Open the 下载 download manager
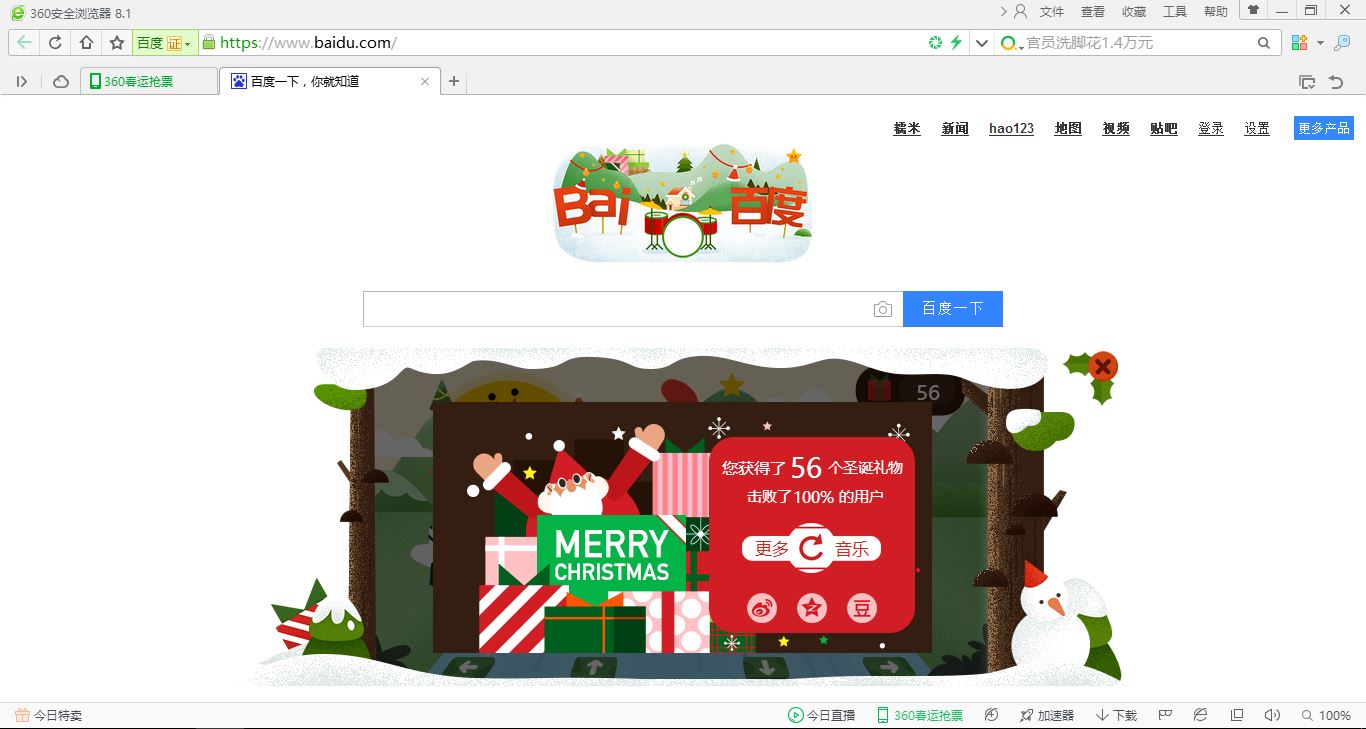This screenshot has width=1366, height=729. 1116,715
